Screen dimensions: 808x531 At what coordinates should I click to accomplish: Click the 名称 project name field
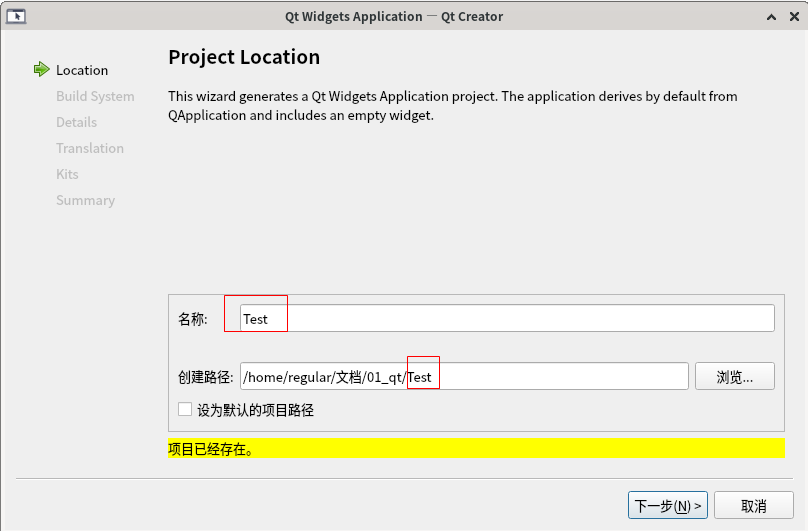(507, 318)
